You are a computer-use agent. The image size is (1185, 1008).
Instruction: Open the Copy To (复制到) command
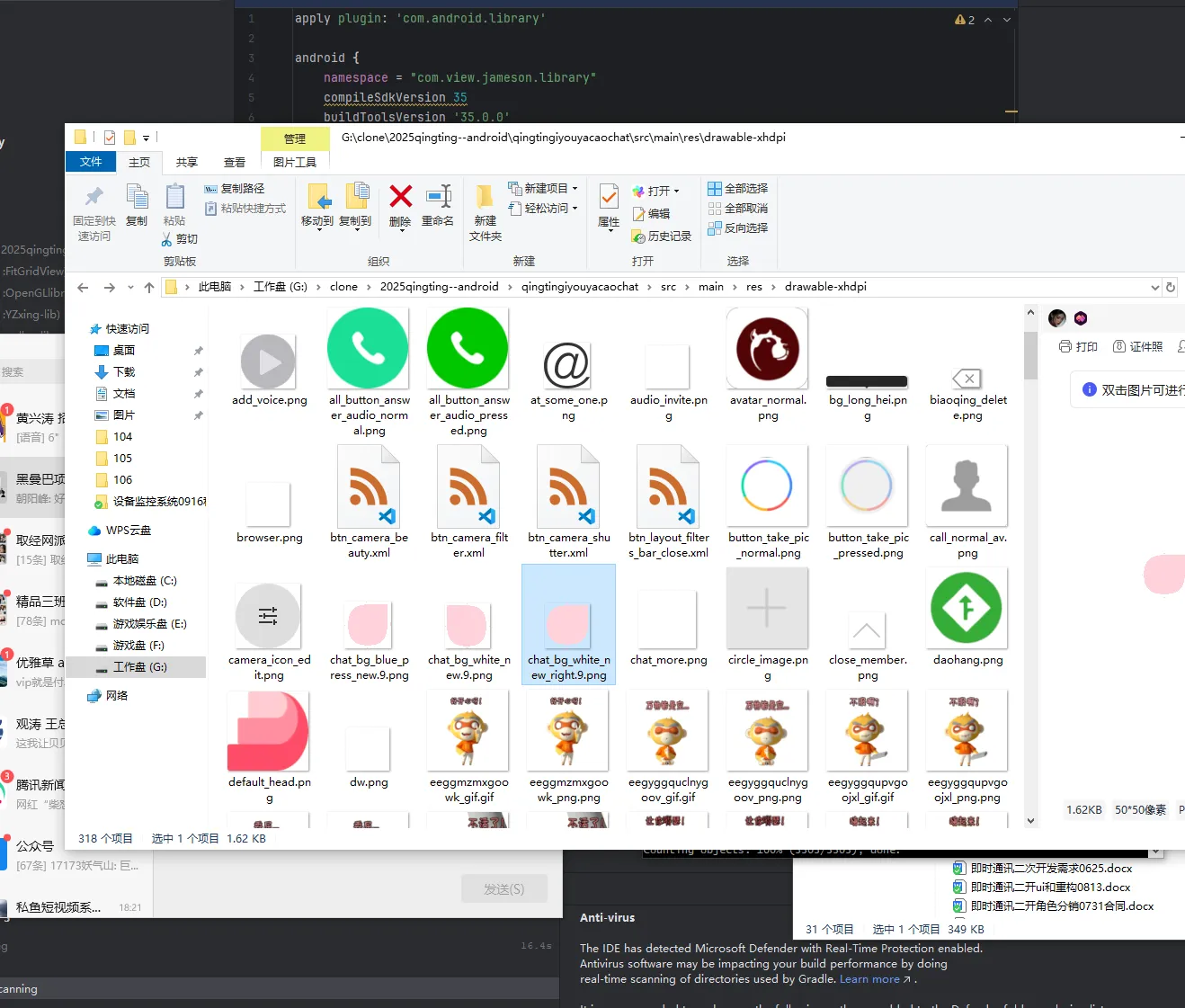(355, 206)
